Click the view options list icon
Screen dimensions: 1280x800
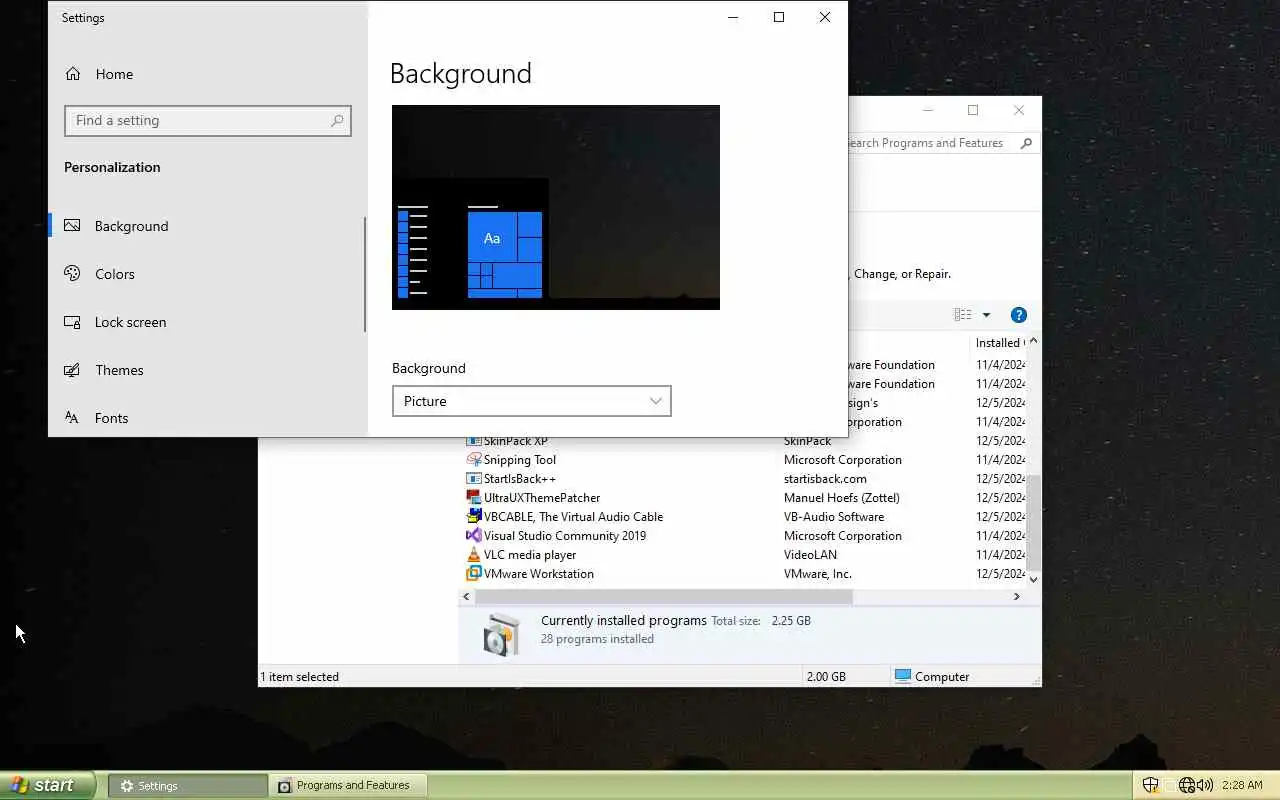(x=962, y=315)
